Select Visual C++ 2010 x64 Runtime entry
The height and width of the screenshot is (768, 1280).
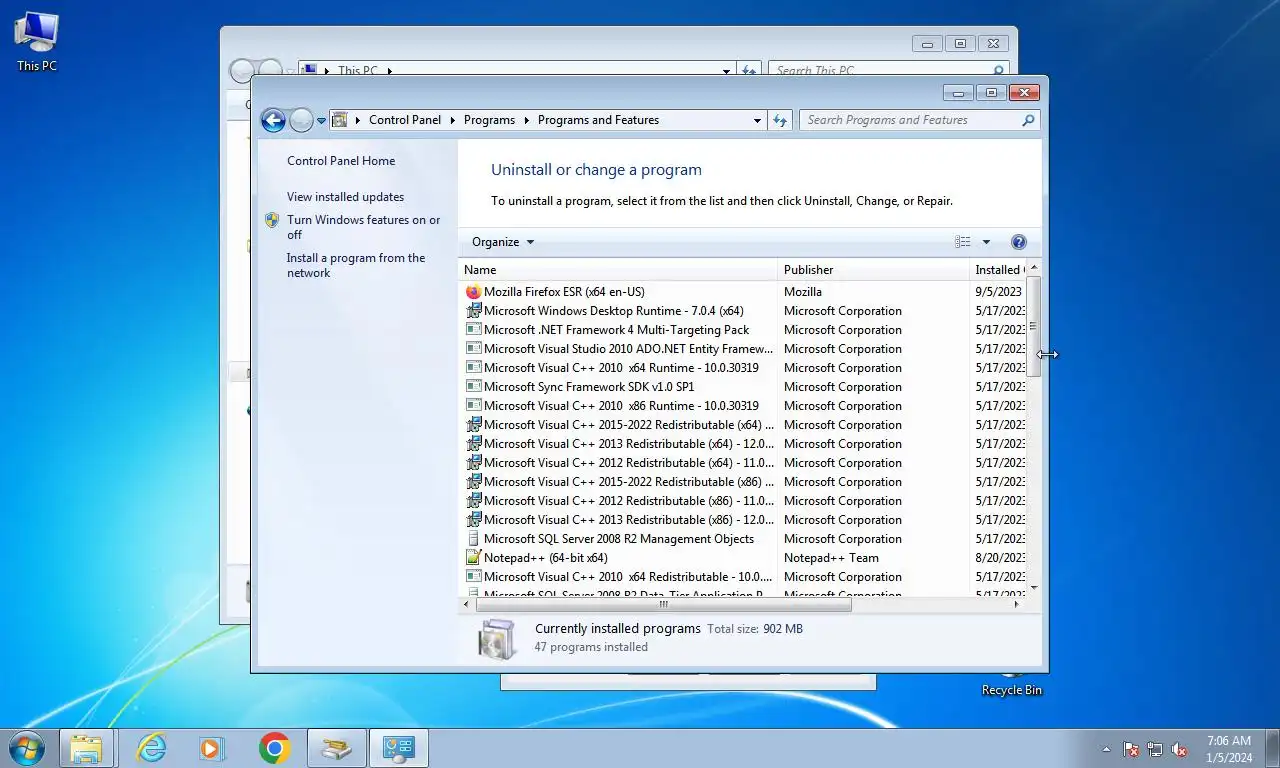[621, 368]
